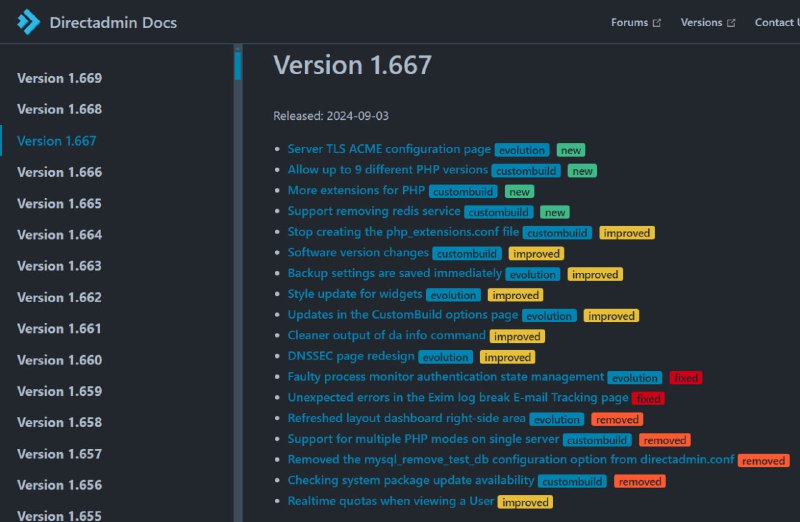This screenshot has width=800, height=522.
Task: Open Stop creating the php_extensions.conf file link
Action: [x=403, y=232]
